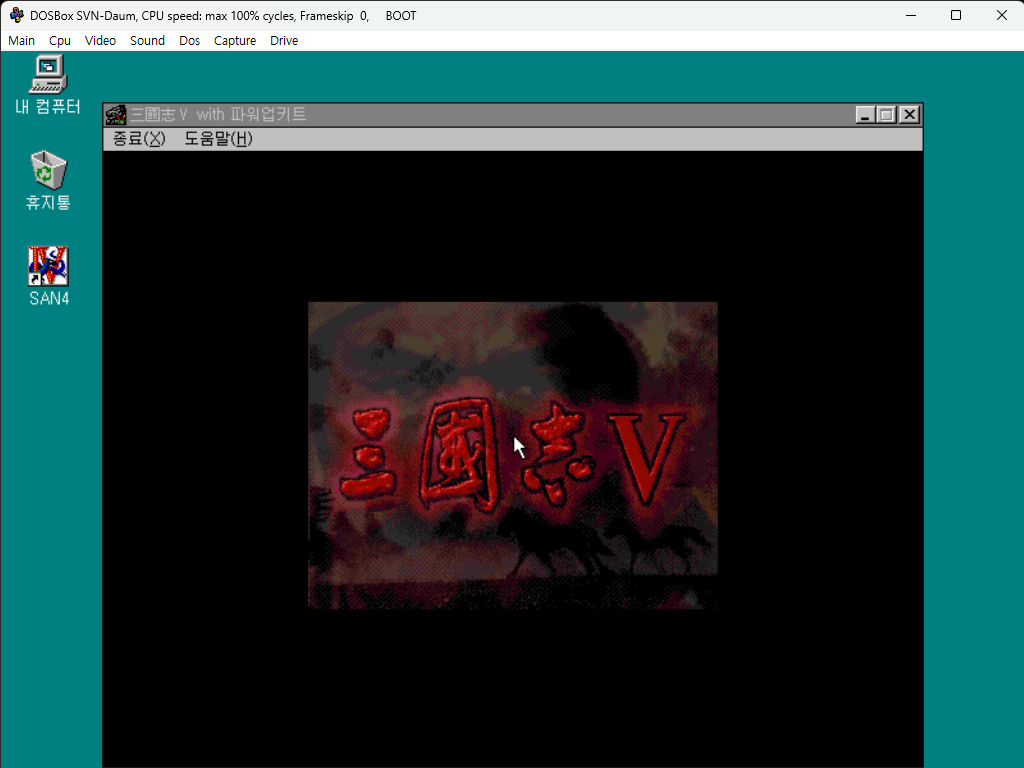Open the DOSBox Sound menu
Screen dimensions: 1024x768
click(x=148, y=40)
